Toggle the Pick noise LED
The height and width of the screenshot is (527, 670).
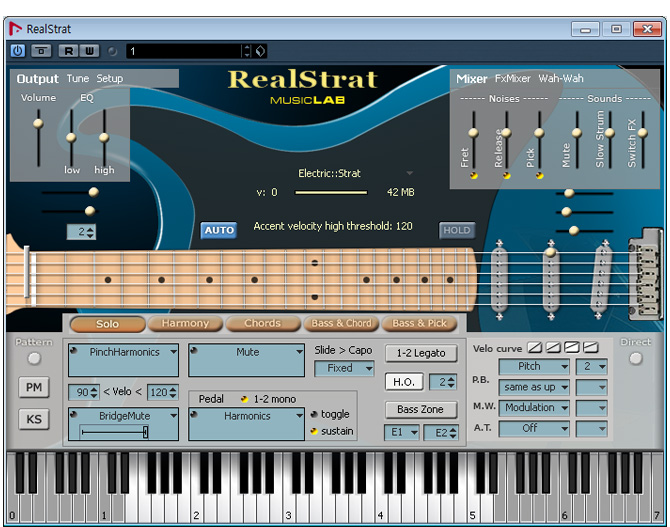[x=539, y=175]
